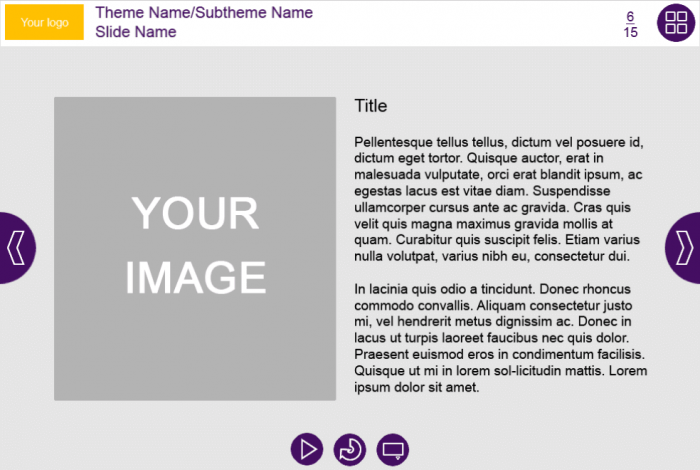Image resolution: width=700 pixels, height=470 pixels.
Task: Go to the next slide arrow
Action: click(x=684, y=247)
